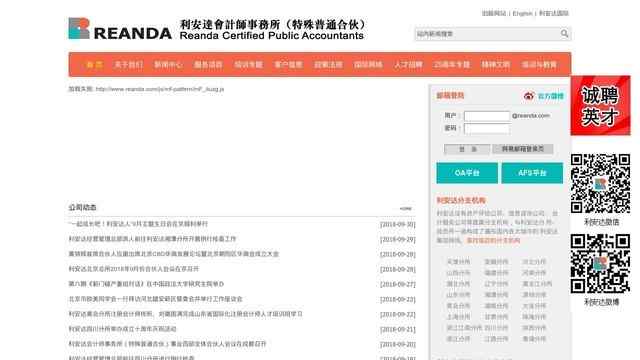Image resolution: width=640 pixels, height=360 pixels.
Task: Open the news headline dated 2018-09-23
Action: [x=156, y=299]
